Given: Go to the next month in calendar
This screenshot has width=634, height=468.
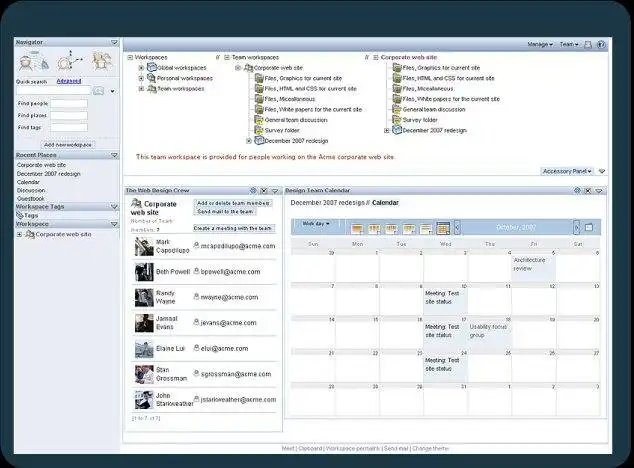Looking at the screenshot, I should coord(576,228).
